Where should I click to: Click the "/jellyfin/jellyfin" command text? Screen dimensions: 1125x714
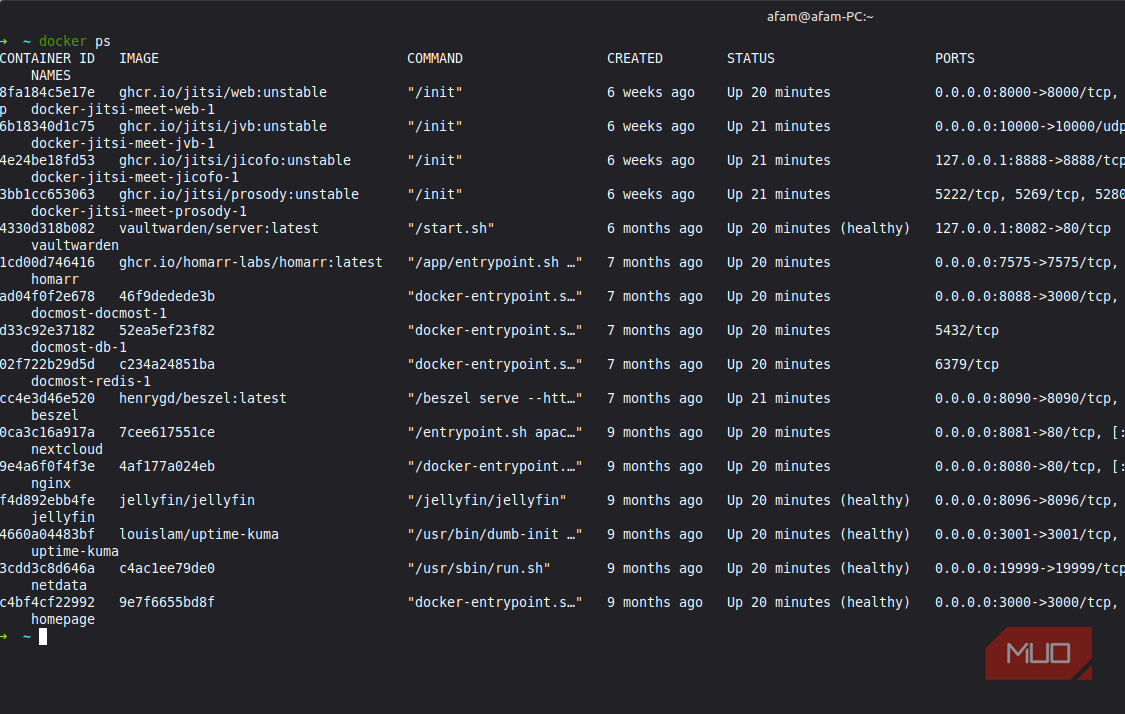coord(486,500)
